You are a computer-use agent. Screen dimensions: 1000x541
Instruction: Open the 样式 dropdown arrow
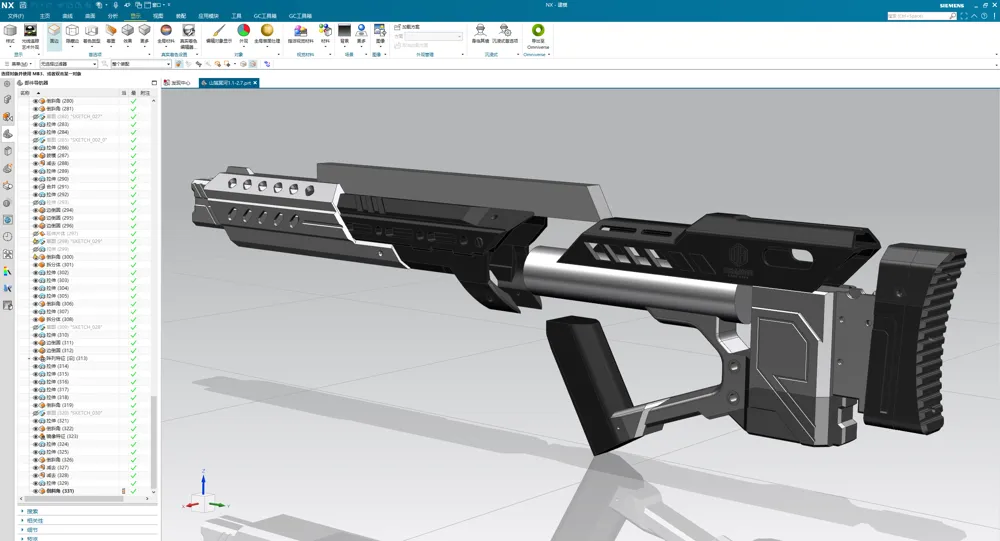click(10, 47)
